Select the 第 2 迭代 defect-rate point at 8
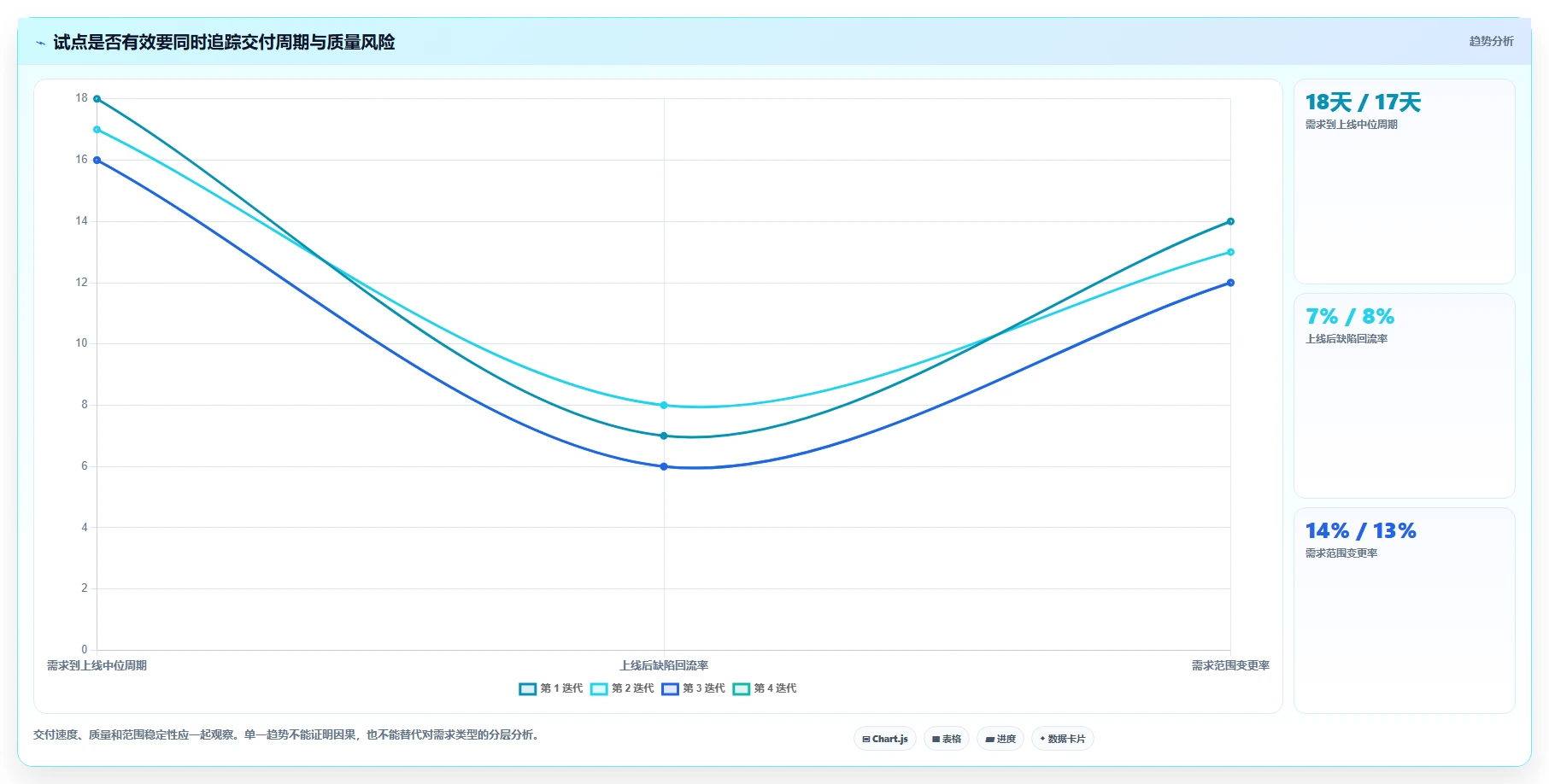1549x784 pixels. tap(664, 405)
